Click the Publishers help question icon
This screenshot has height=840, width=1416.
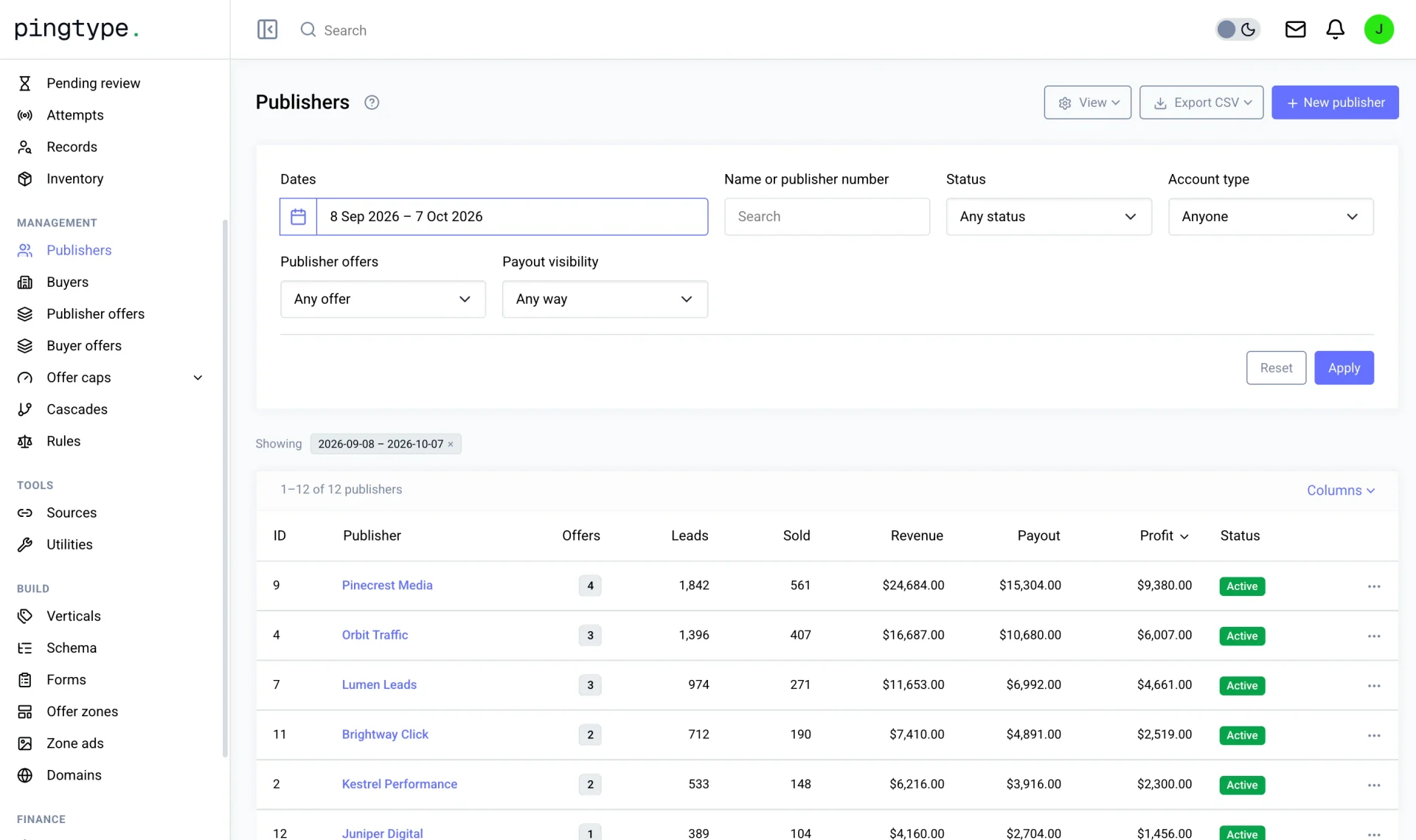pyautogui.click(x=372, y=103)
